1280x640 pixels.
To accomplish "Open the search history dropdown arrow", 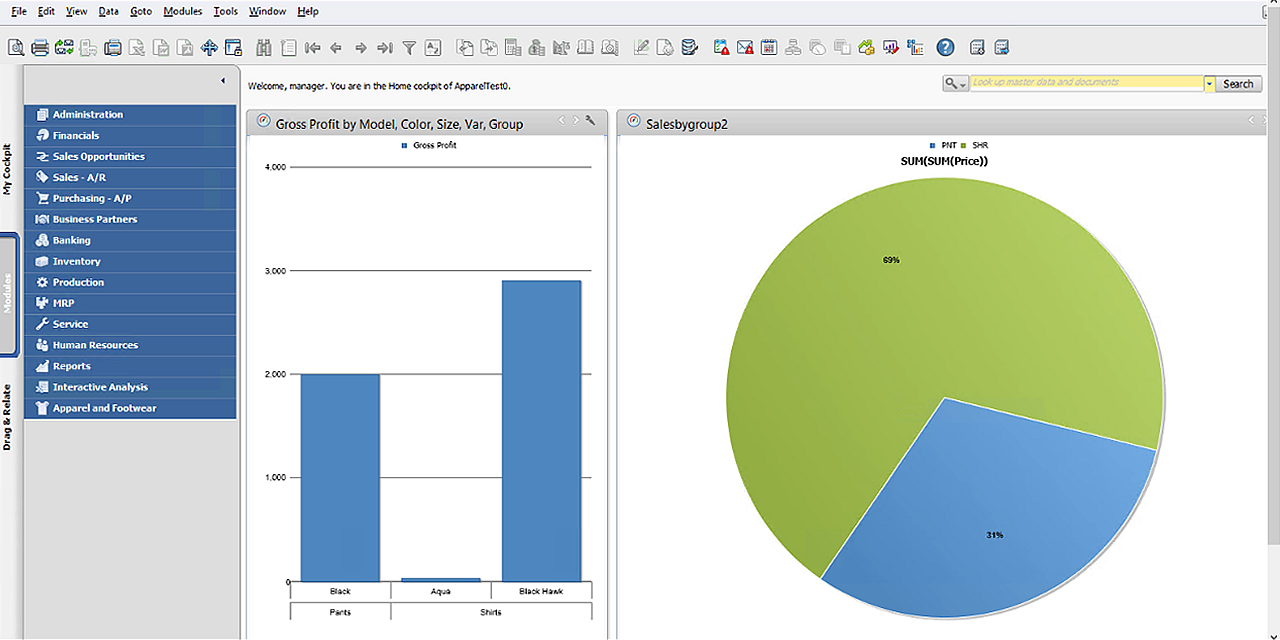I will pos(1209,84).
